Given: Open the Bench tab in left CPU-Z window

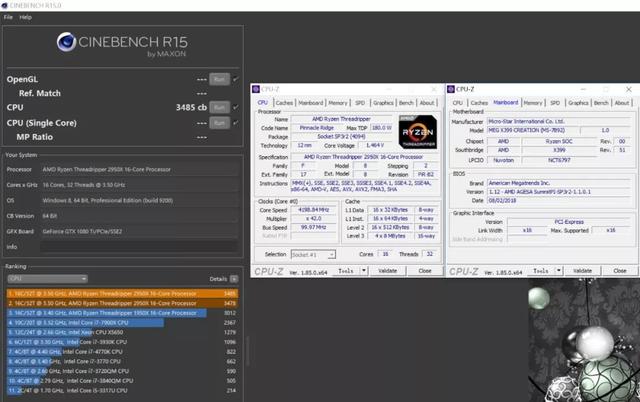Looking at the screenshot, I should coord(406,103).
